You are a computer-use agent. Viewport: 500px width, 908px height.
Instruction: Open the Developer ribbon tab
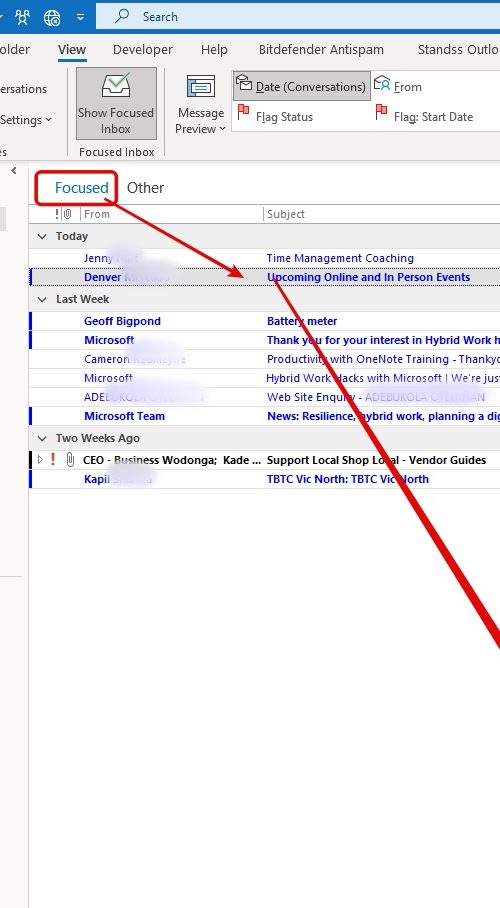point(143,50)
